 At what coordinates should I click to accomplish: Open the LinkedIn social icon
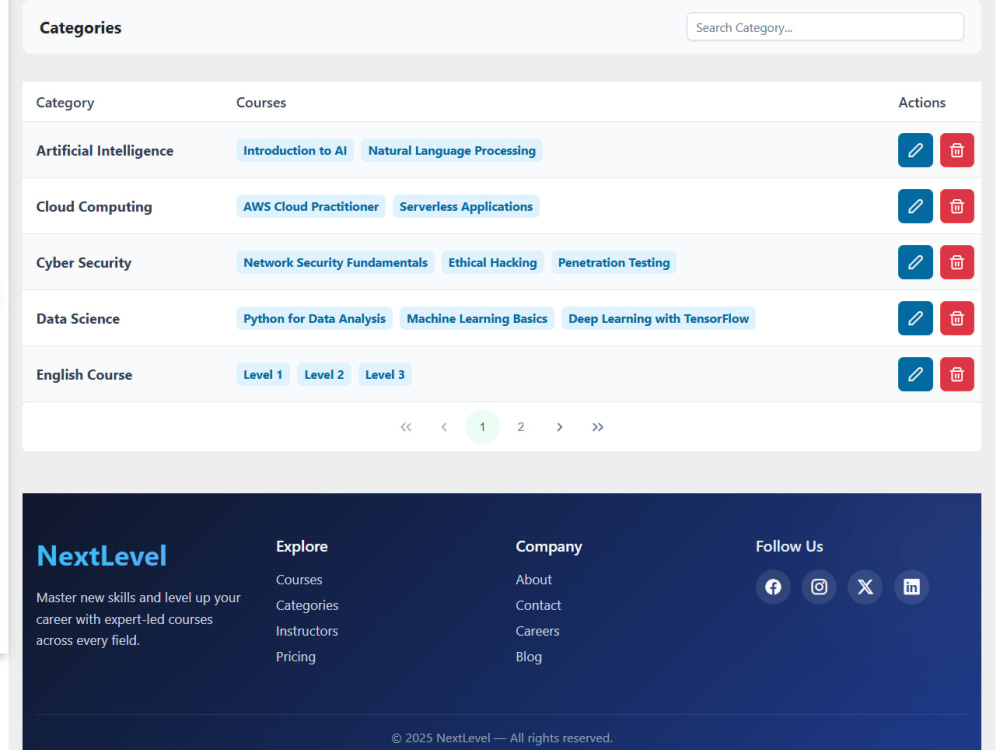tap(911, 587)
